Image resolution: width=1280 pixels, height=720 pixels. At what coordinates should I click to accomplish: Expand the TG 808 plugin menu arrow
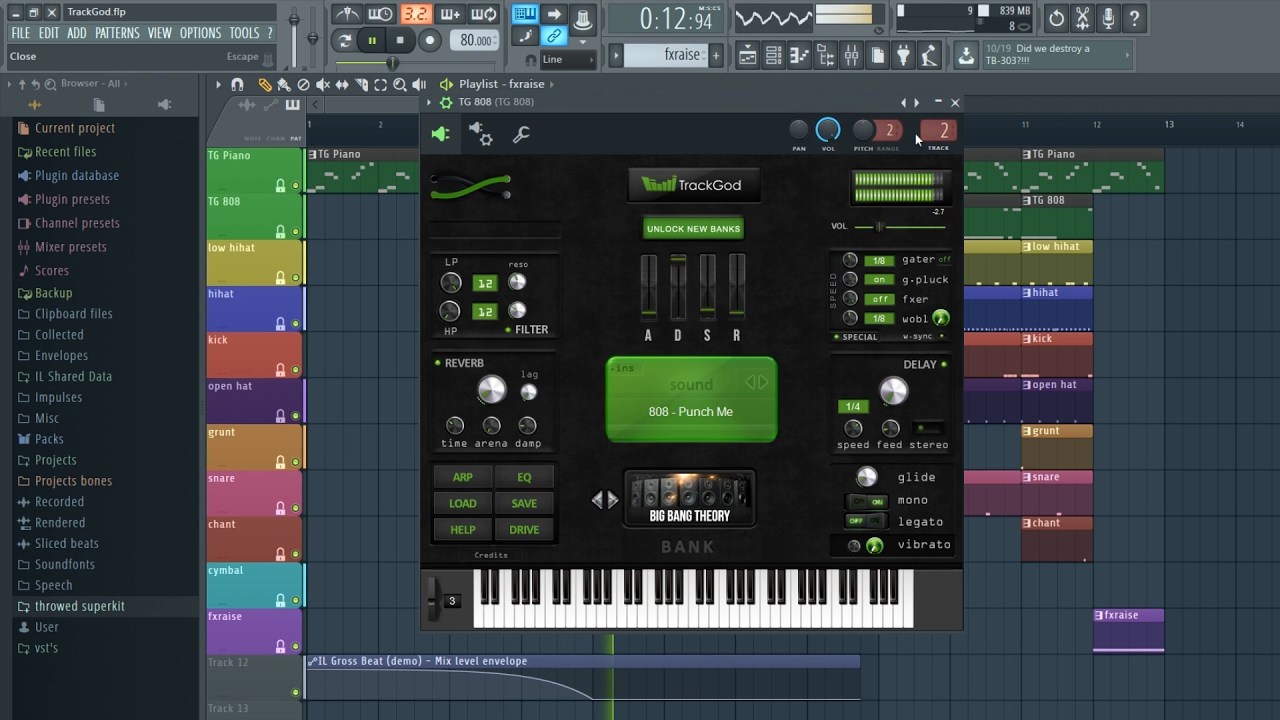tap(429, 102)
